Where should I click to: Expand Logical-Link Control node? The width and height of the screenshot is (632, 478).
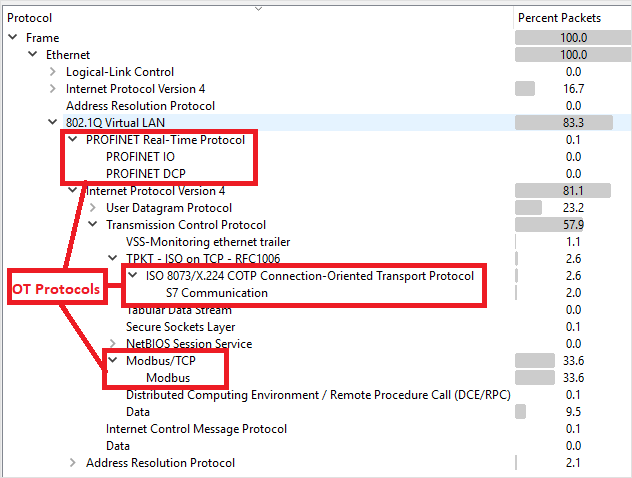(x=53, y=72)
